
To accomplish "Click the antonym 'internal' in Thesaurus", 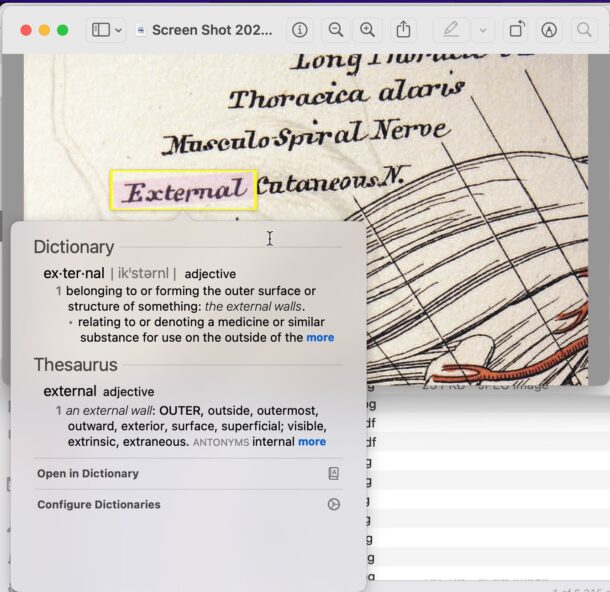I will 273,441.
